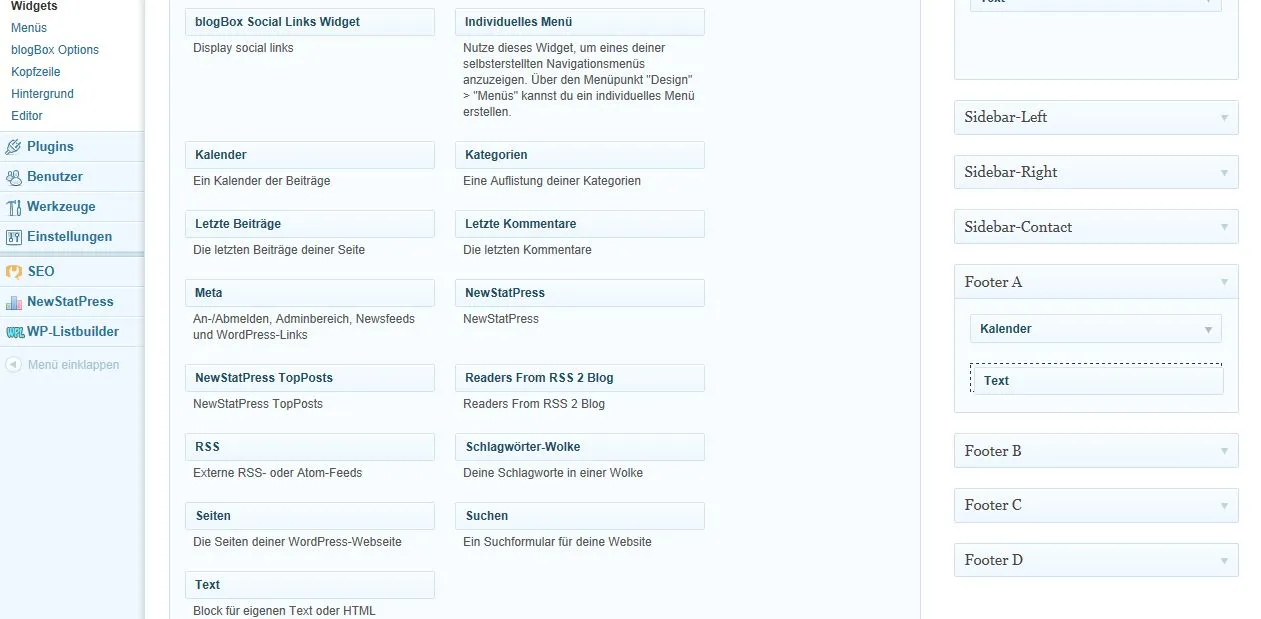Open Menüs in the Design submenu
1261x619 pixels.
29,28
